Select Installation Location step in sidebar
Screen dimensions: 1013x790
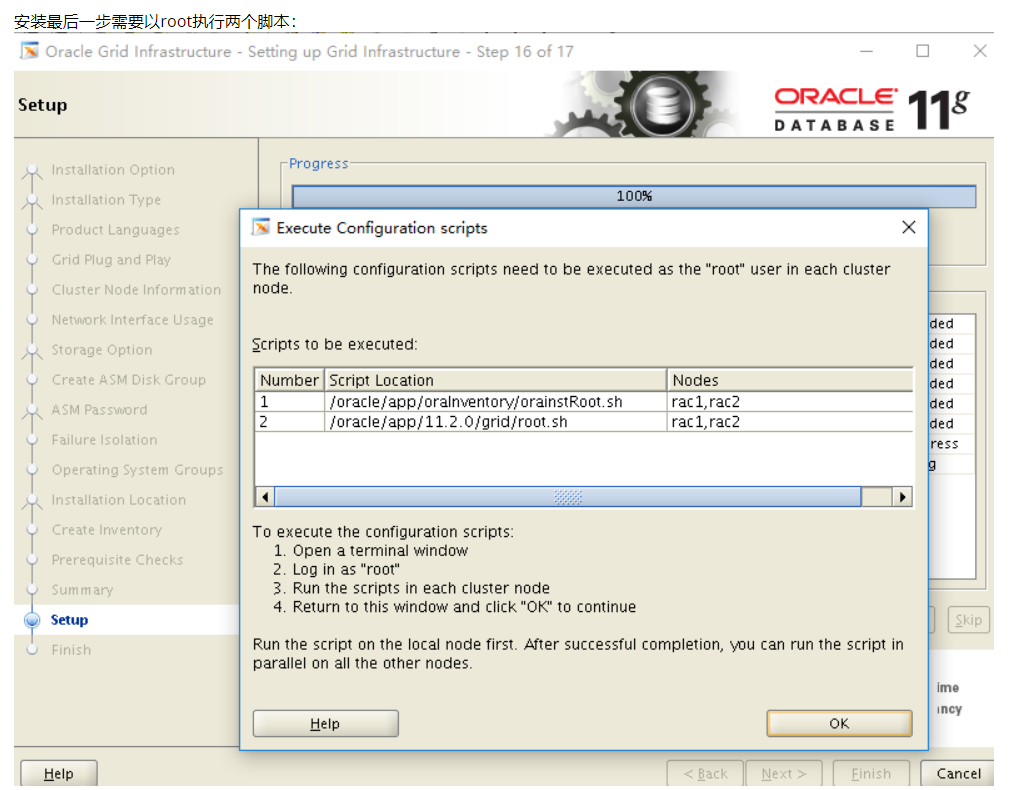(119, 500)
